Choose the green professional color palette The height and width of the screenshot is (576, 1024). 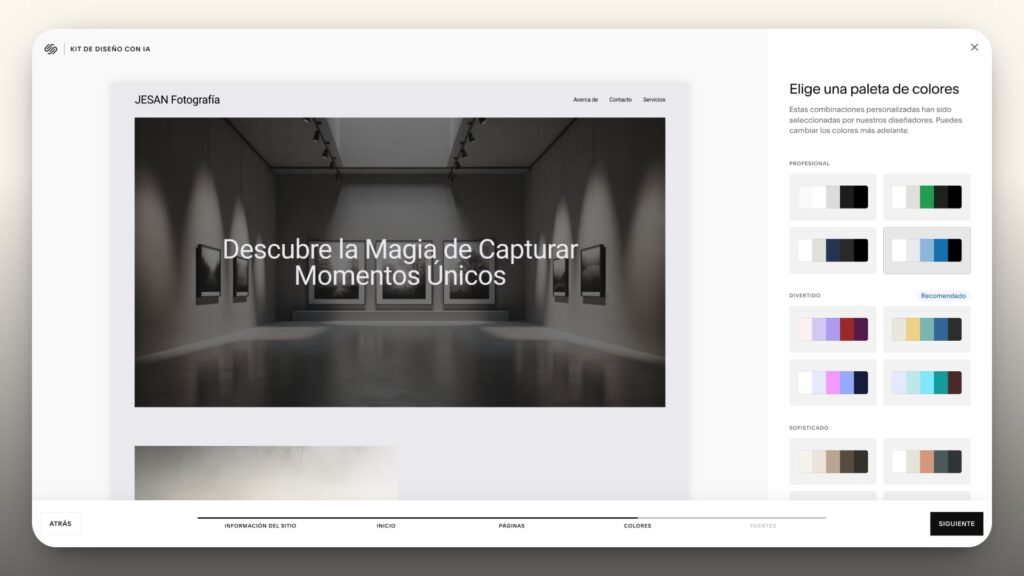tap(926, 197)
